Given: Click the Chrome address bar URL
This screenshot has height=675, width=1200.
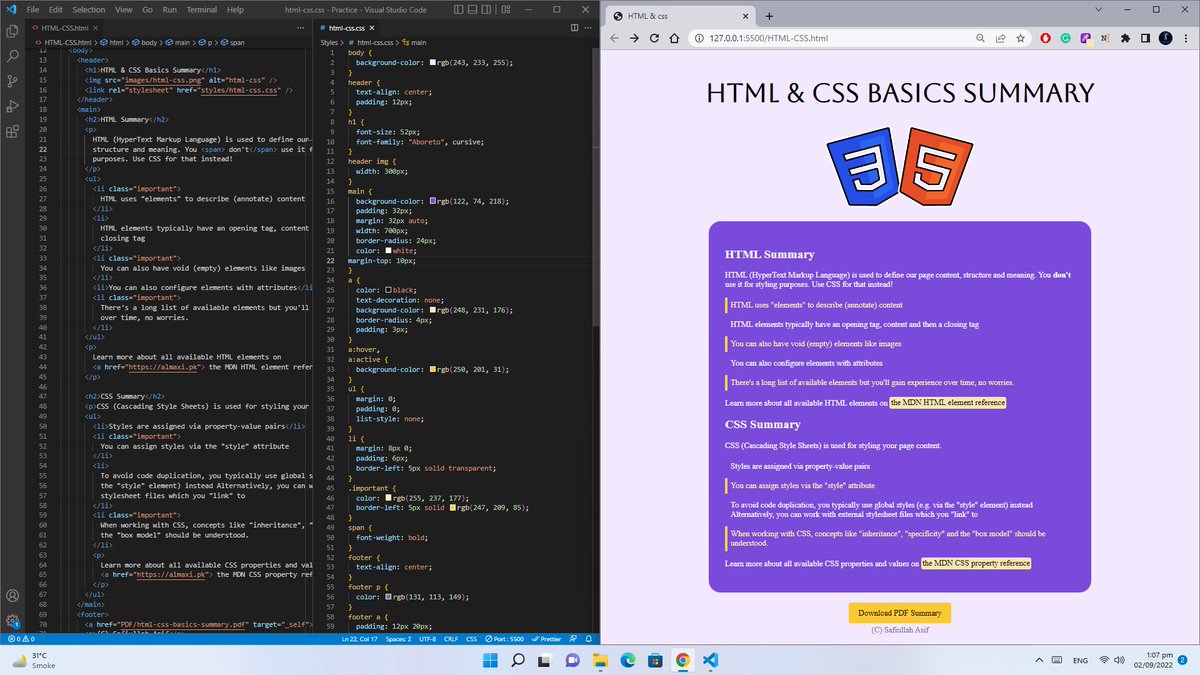Looking at the screenshot, I should (x=768, y=38).
